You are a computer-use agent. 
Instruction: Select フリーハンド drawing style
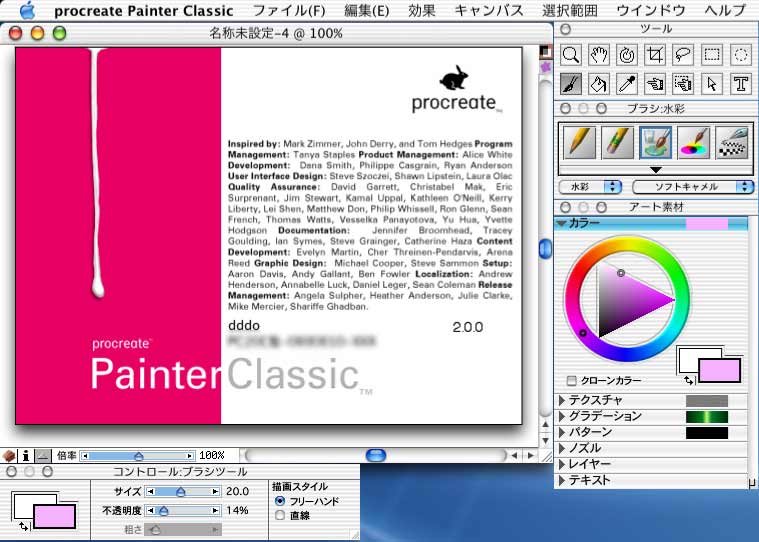pos(280,501)
